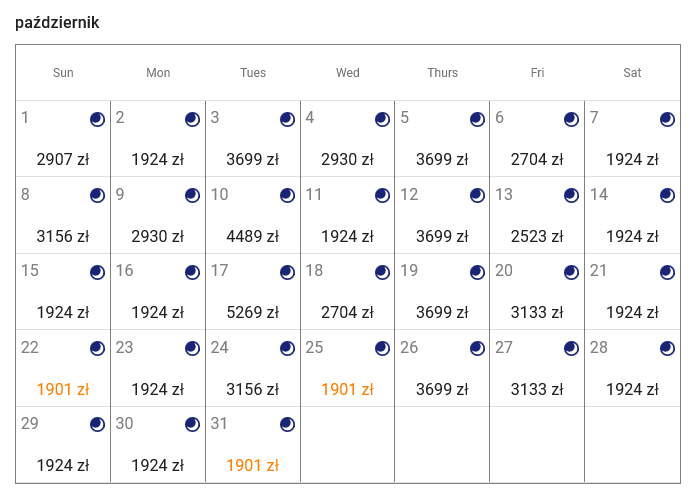The height and width of the screenshot is (490, 691).
Task: Click the moon icon on day 24
Action: coord(287,349)
